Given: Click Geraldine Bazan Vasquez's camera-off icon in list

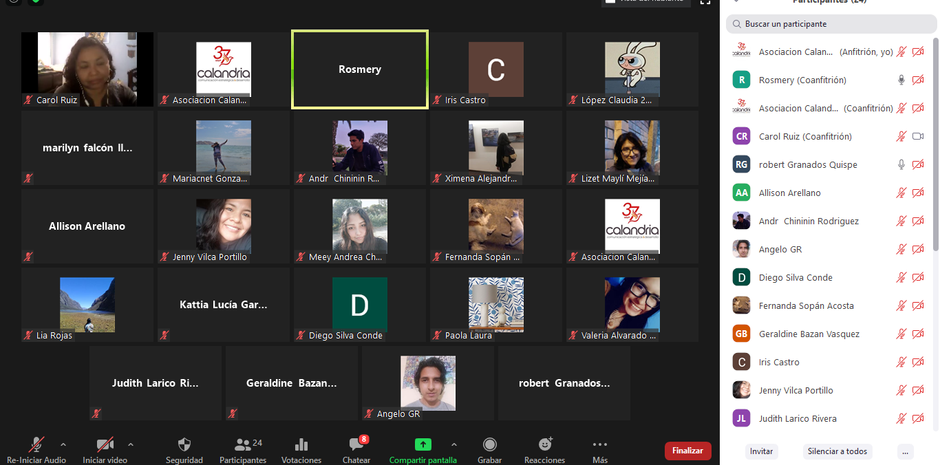Looking at the screenshot, I should pyautogui.click(x=917, y=334).
